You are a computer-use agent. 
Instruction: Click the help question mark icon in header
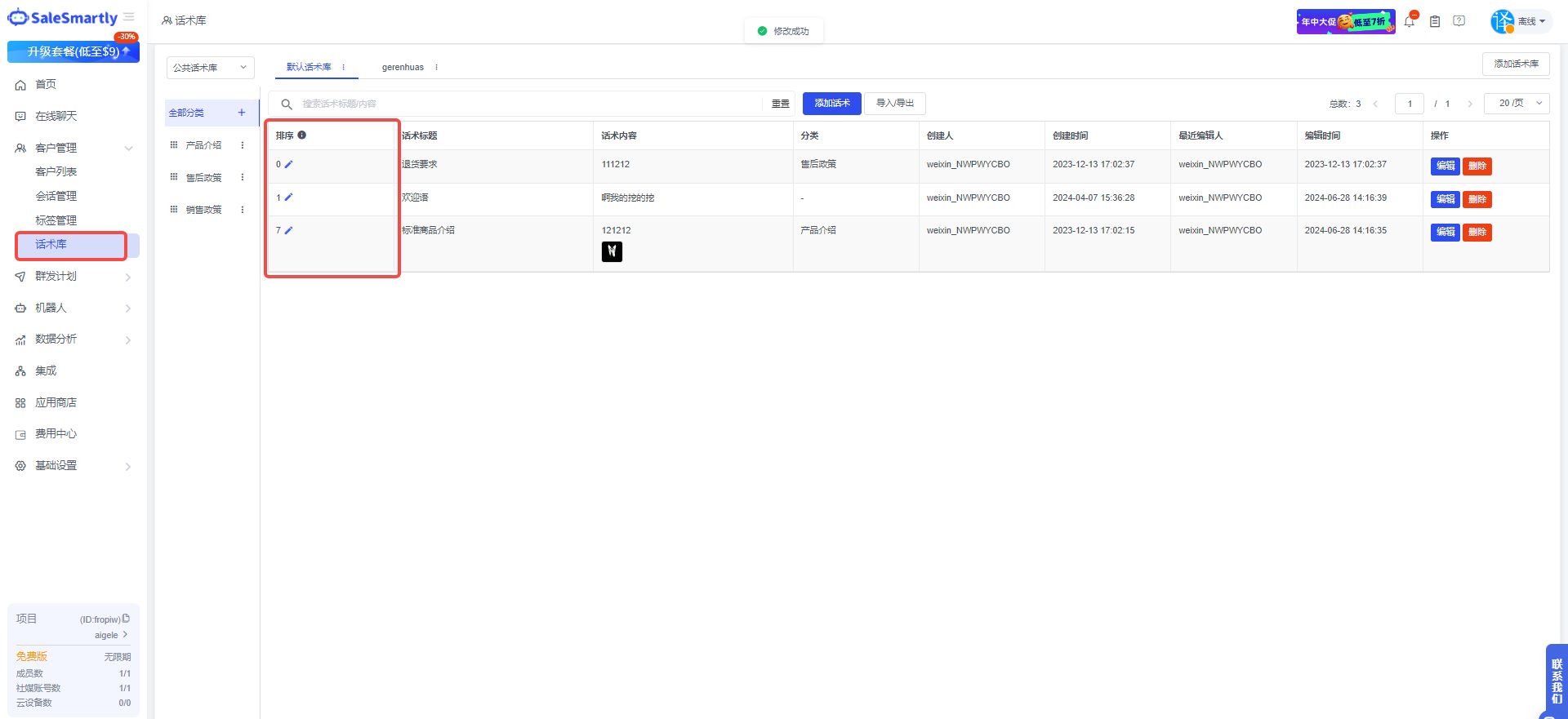click(1459, 21)
